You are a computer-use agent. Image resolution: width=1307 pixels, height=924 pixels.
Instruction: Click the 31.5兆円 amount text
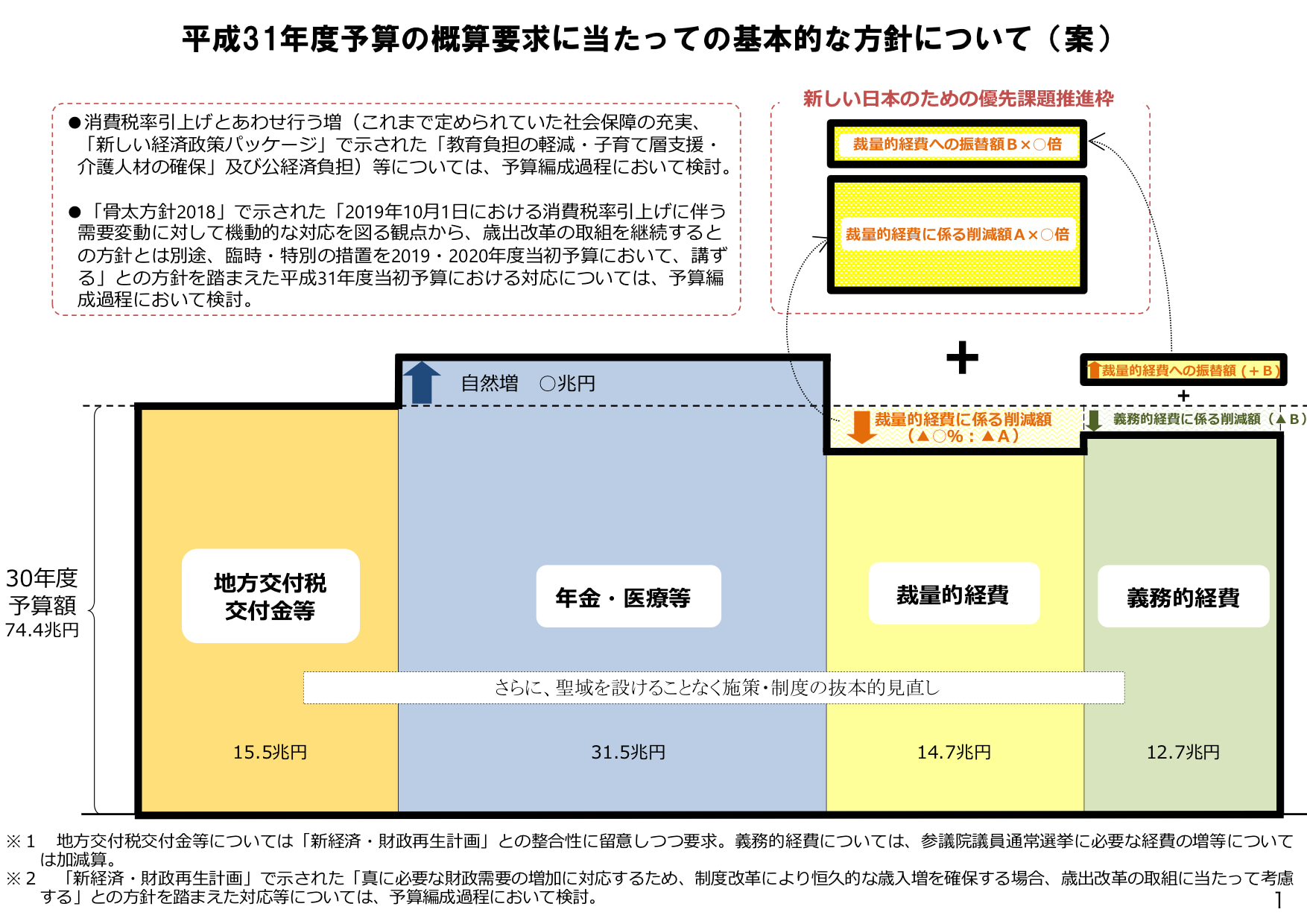click(x=628, y=753)
